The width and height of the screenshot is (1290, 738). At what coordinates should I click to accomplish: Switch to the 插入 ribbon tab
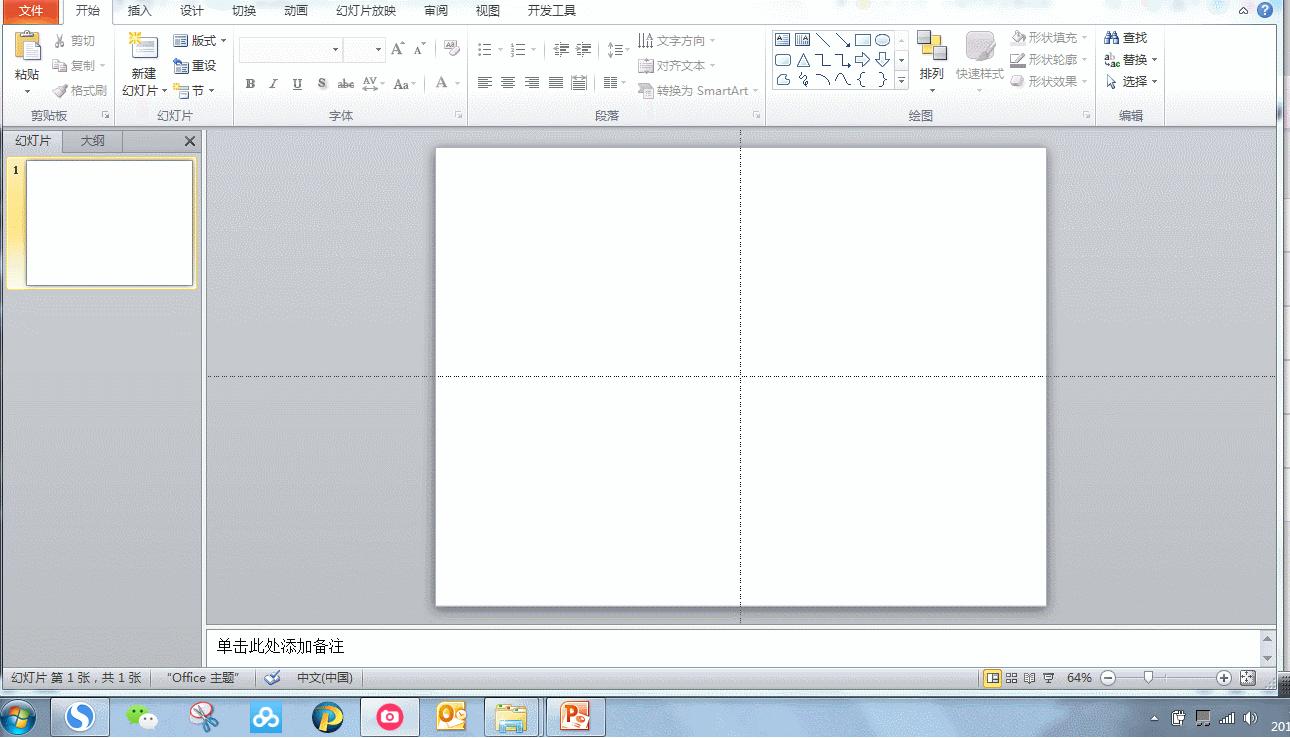138,11
